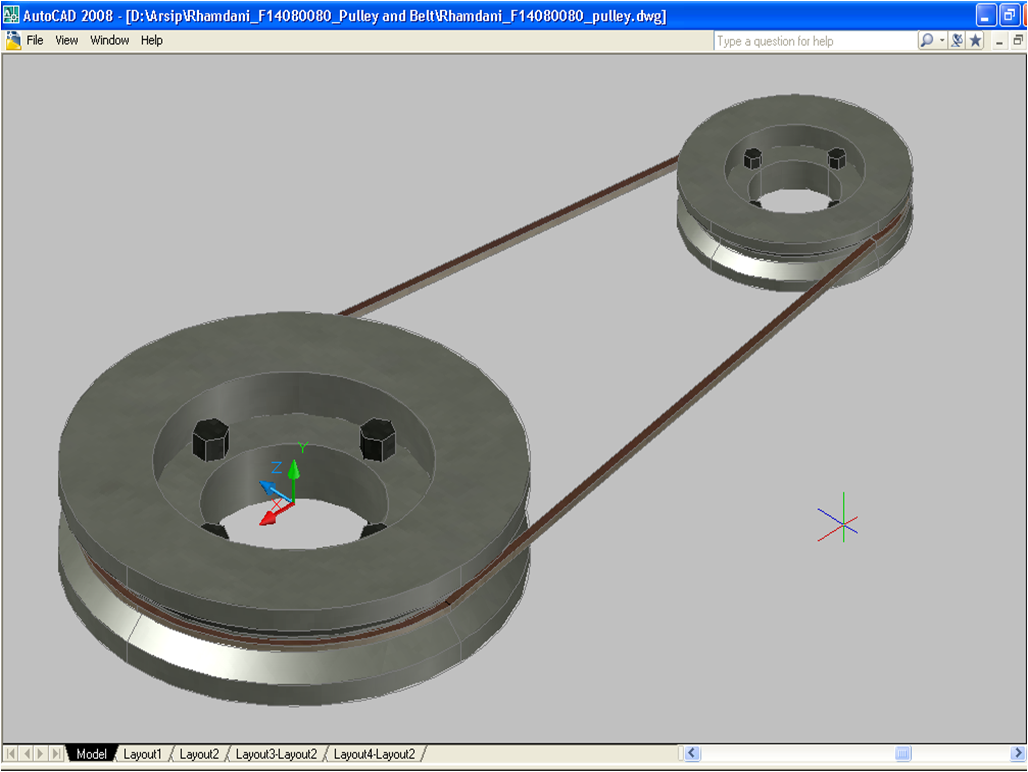
Task: Click the horizontal scrollbar right arrow
Action: [1018, 754]
